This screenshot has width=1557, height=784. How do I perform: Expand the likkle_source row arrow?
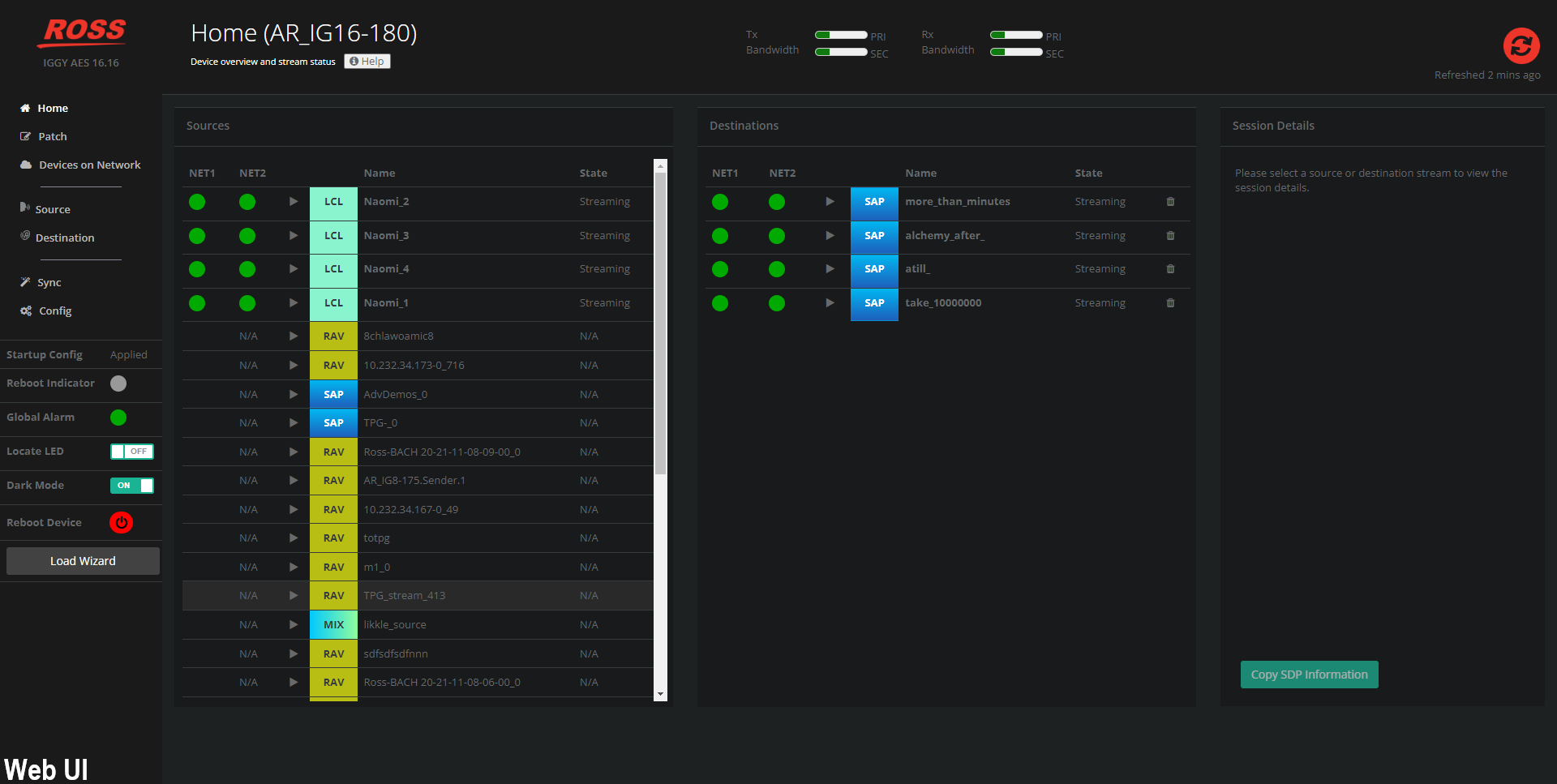(x=294, y=625)
